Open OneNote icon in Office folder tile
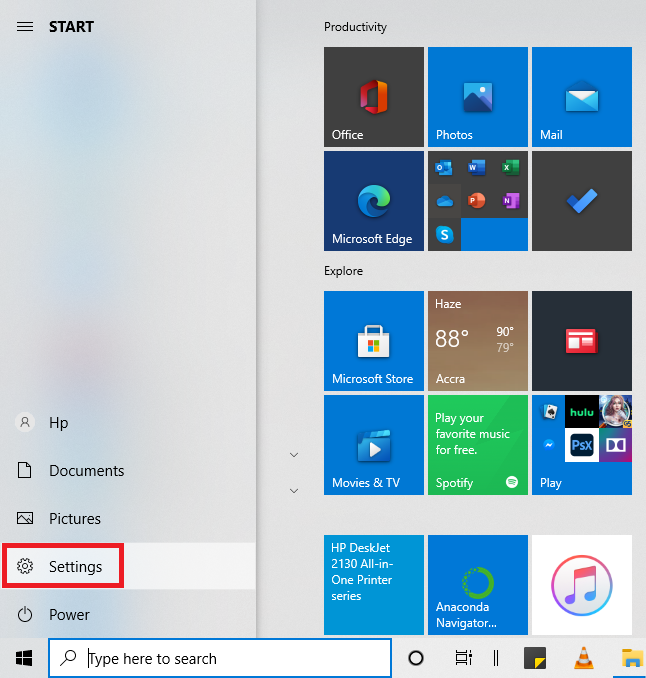Screen dimensions: 646x678 tap(511, 201)
